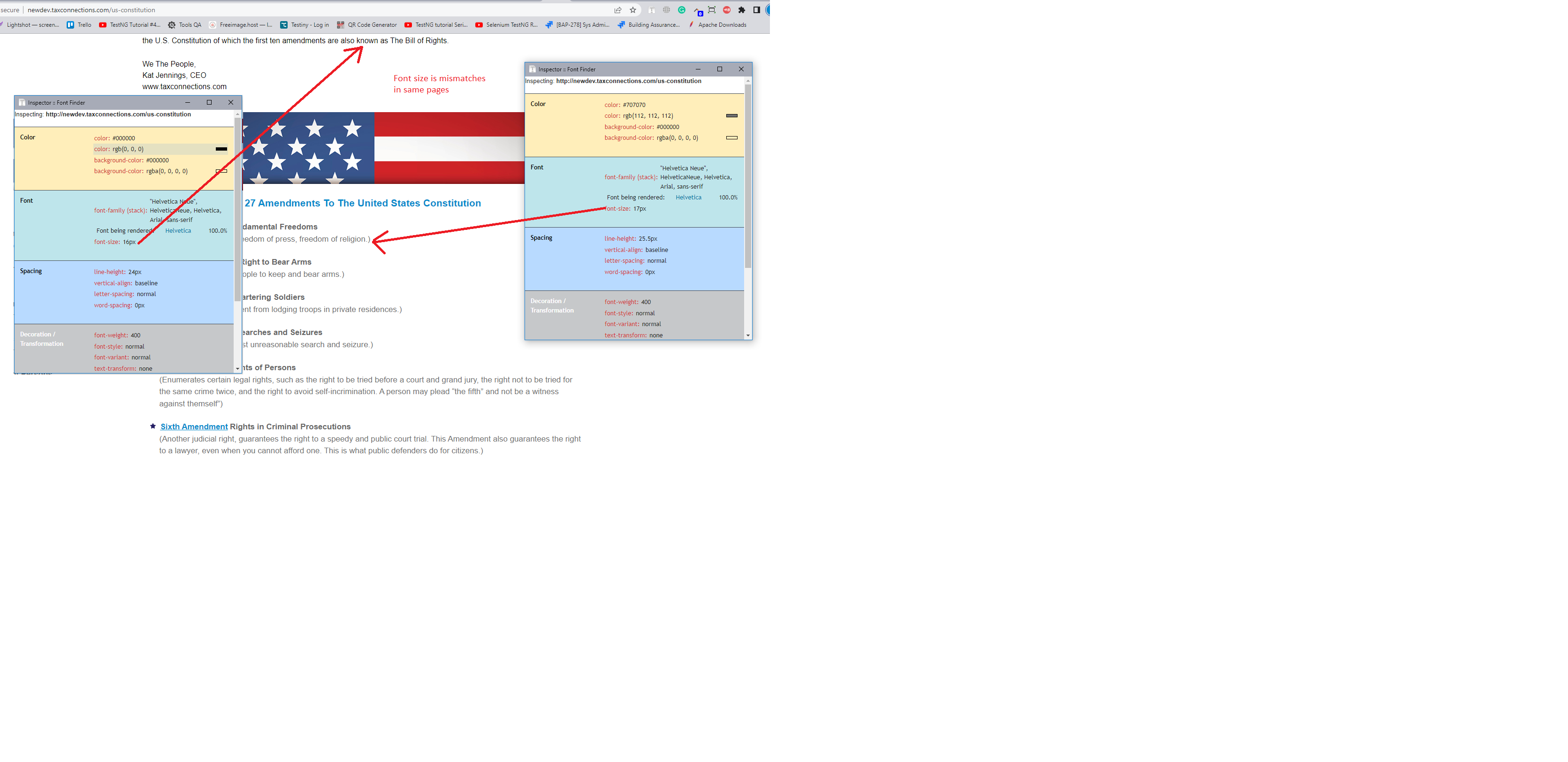Click the gray color swatch in right inspector
This screenshot has height=762, width=1568.
731,115
